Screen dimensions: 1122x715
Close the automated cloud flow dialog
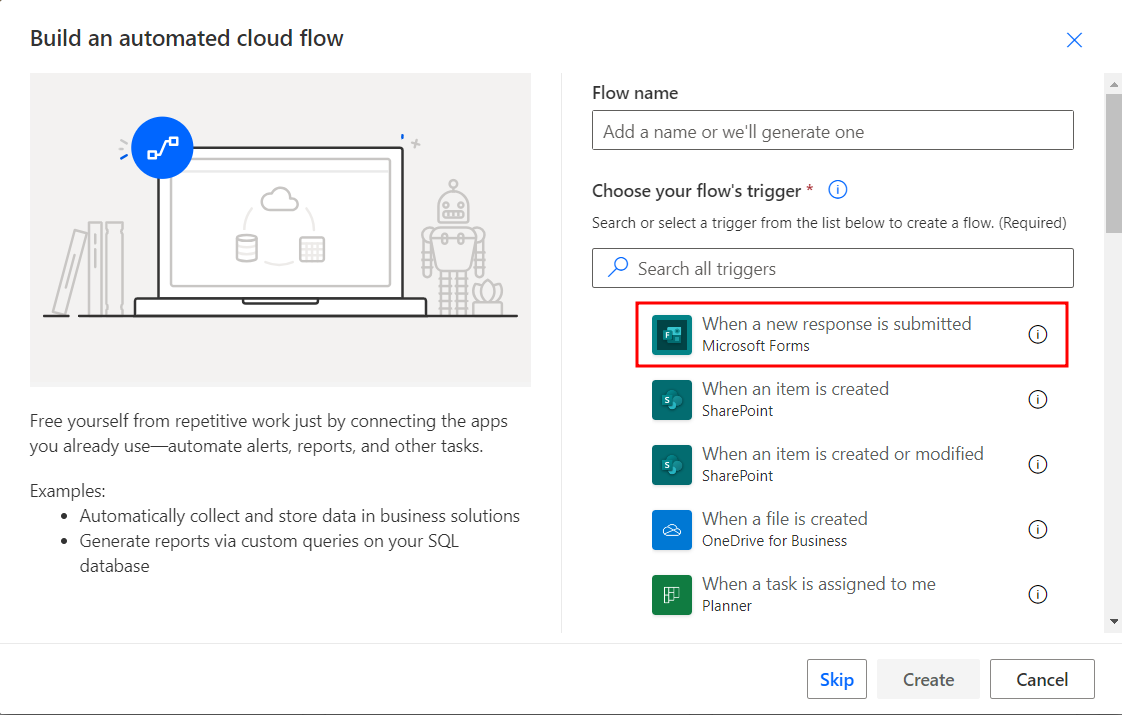[x=1074, y=40]
